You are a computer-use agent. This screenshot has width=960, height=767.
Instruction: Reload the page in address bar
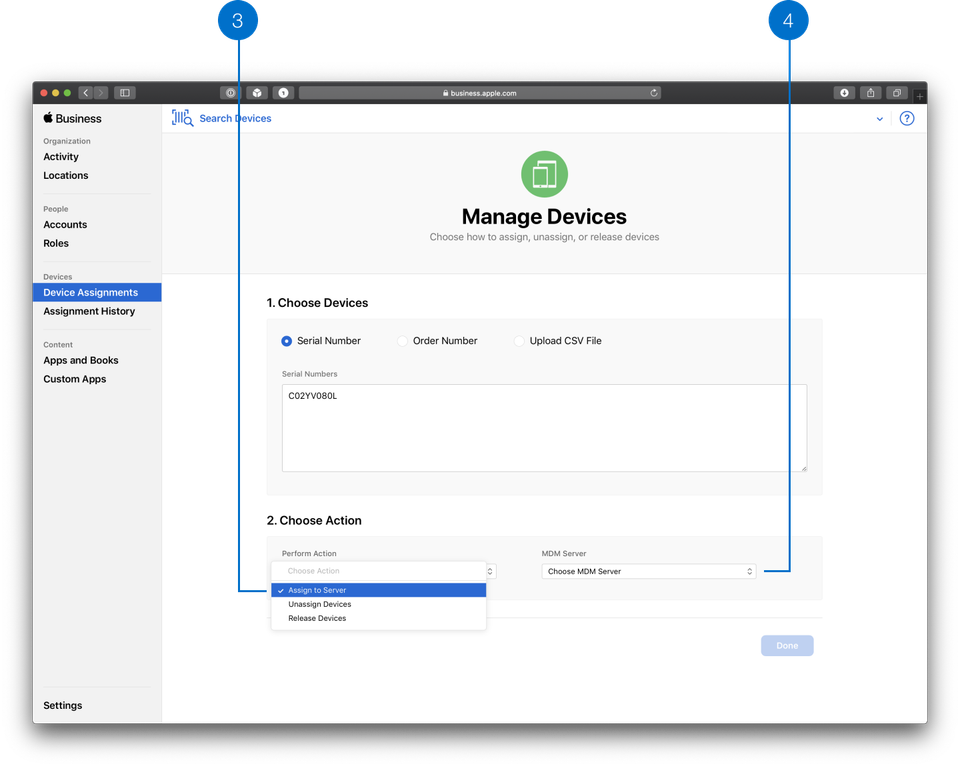point(654,93)
